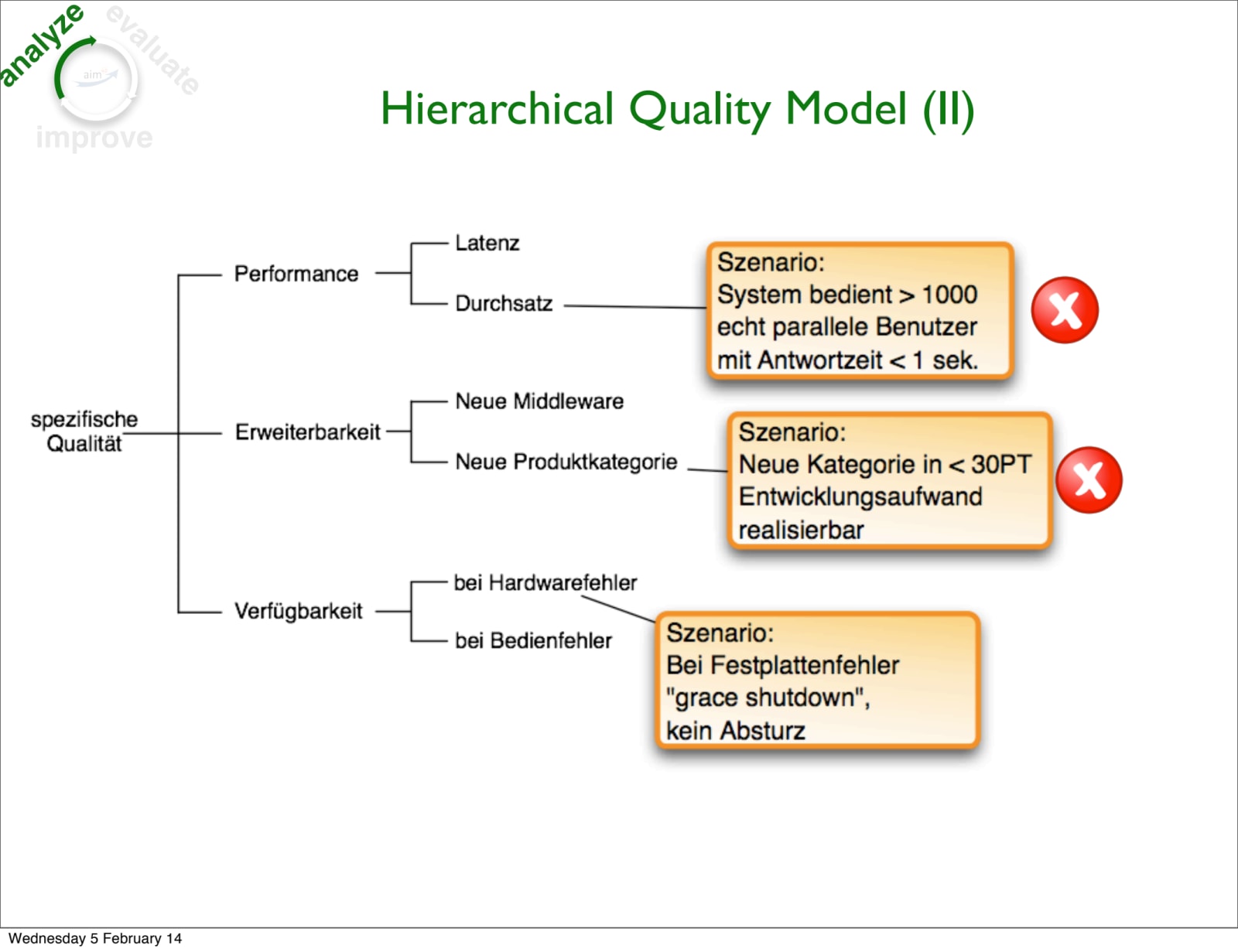Click the 'bei Hardwarefehler' leaf label
Viewport: 1238px width, 952px height.
point(545,582)
